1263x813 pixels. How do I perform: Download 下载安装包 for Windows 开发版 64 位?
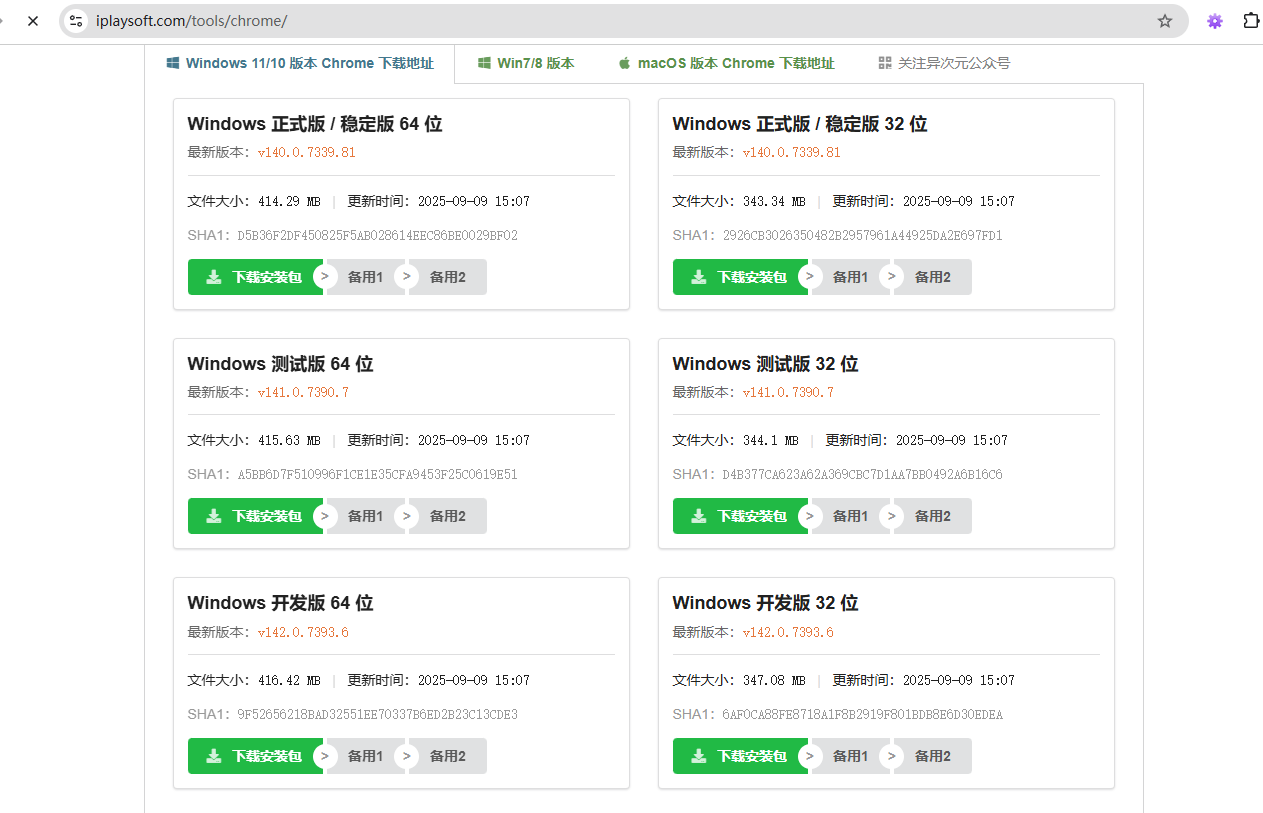tap(255, 756)
